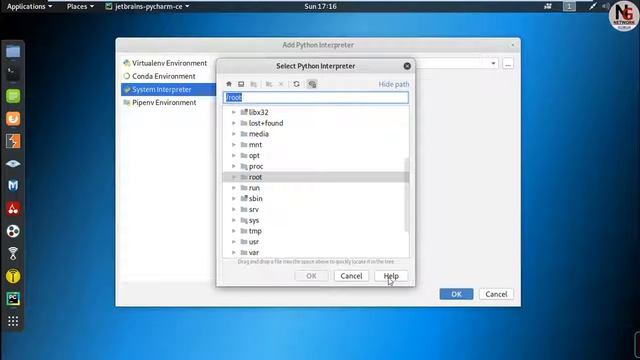Image resolution: width=640 pixels, height=360 pixels.
Task: Expand the root folder
Action: click(x=234, y=177)
